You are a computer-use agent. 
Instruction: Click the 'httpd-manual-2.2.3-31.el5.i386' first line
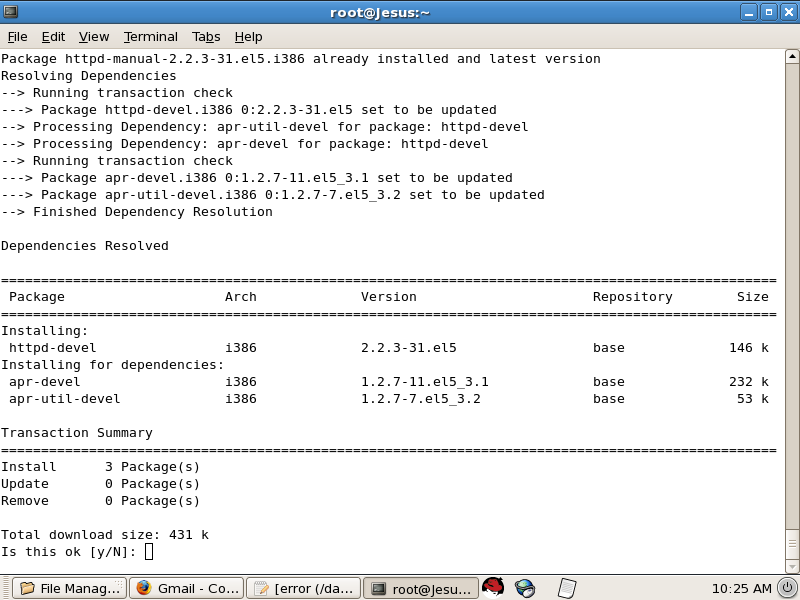click(x=301, y=59)
